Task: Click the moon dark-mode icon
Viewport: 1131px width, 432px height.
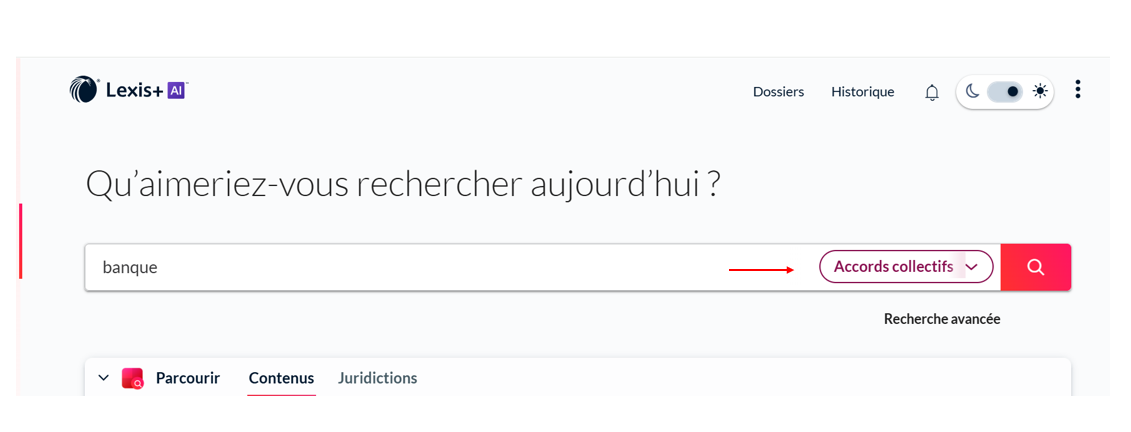Action: (972, 92)
